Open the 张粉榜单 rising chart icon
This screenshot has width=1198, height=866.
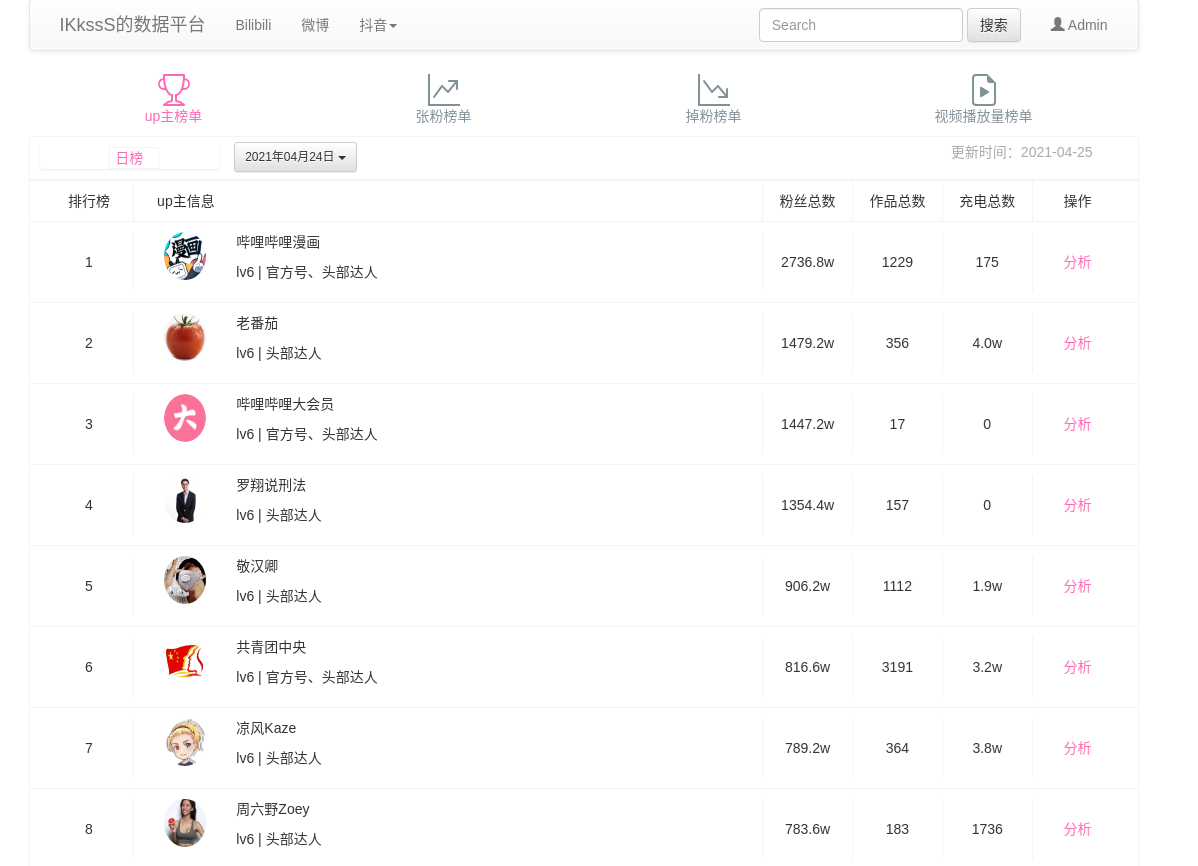tap(443, 89)
